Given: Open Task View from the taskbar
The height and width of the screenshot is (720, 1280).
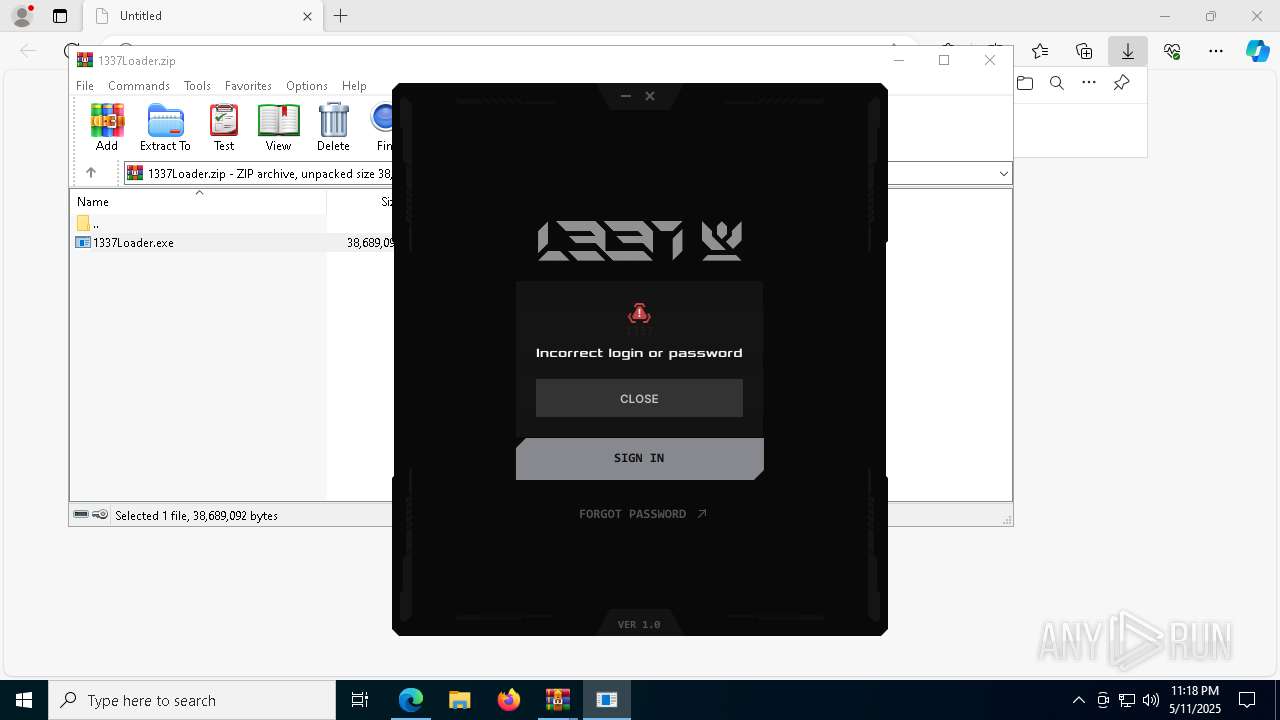Looking at the screenshot, I should 360,700.
